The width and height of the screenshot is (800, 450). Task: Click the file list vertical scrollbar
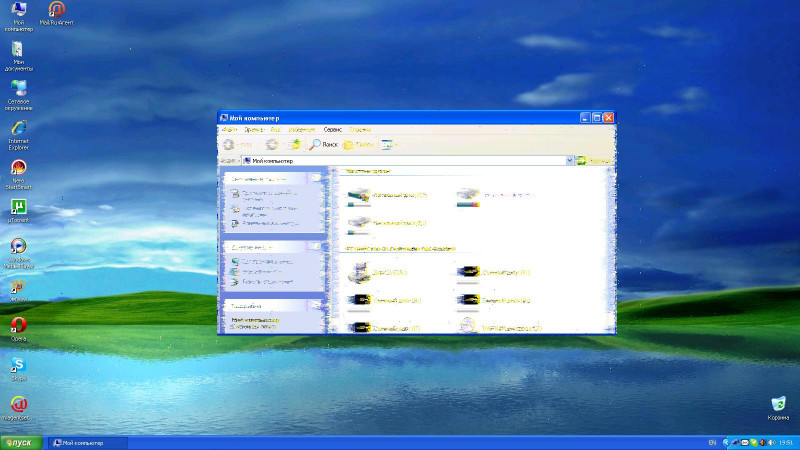point(610,250)
